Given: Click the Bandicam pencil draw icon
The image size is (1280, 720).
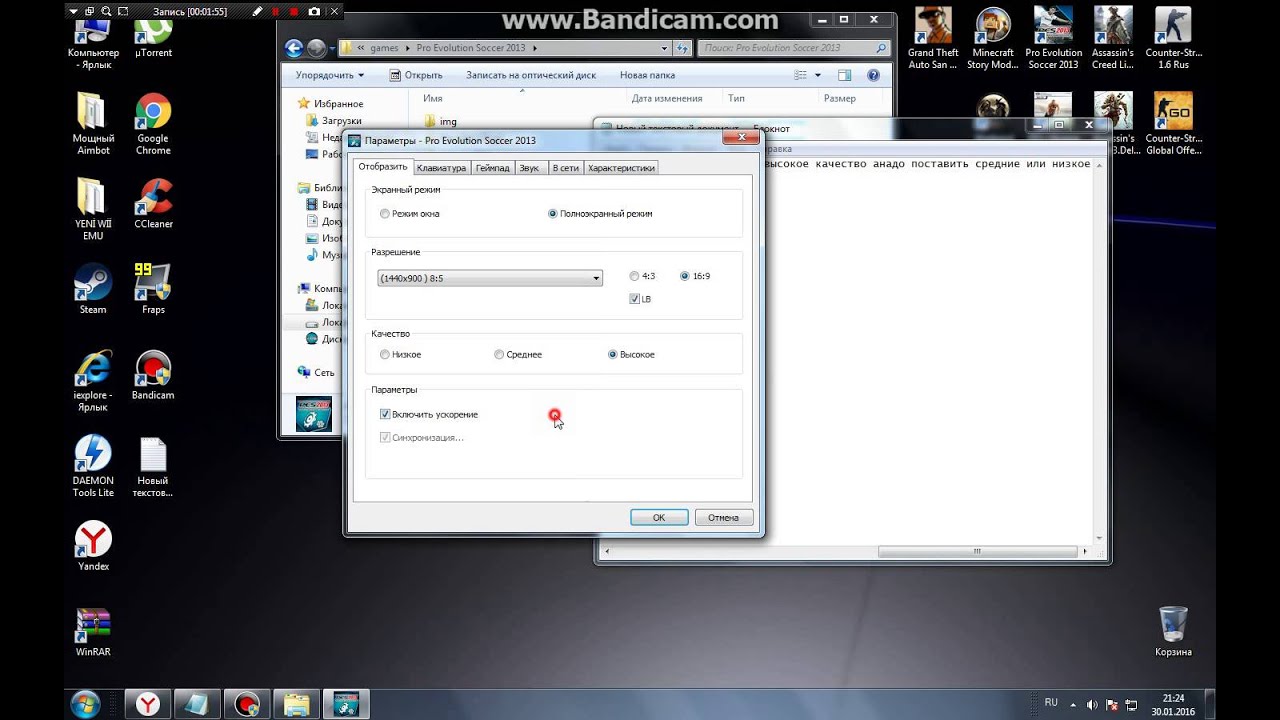Looking at the screenshot, I should pyautogui.click(x=257, y=12).
